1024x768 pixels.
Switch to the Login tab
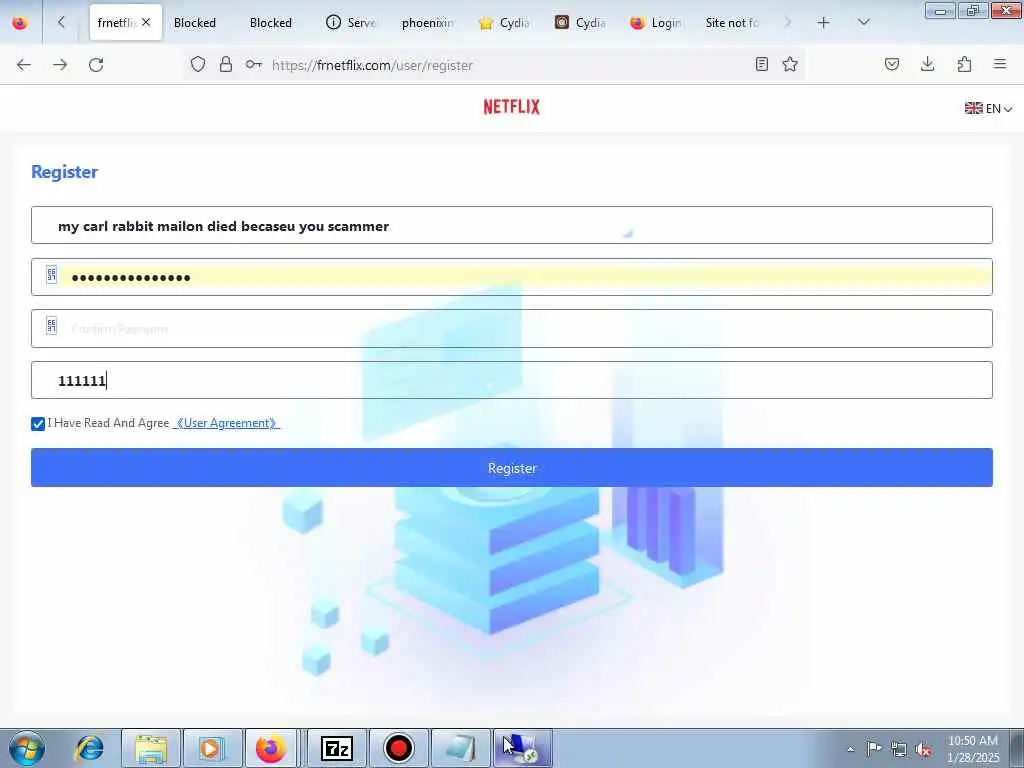(x=656, y=23)
